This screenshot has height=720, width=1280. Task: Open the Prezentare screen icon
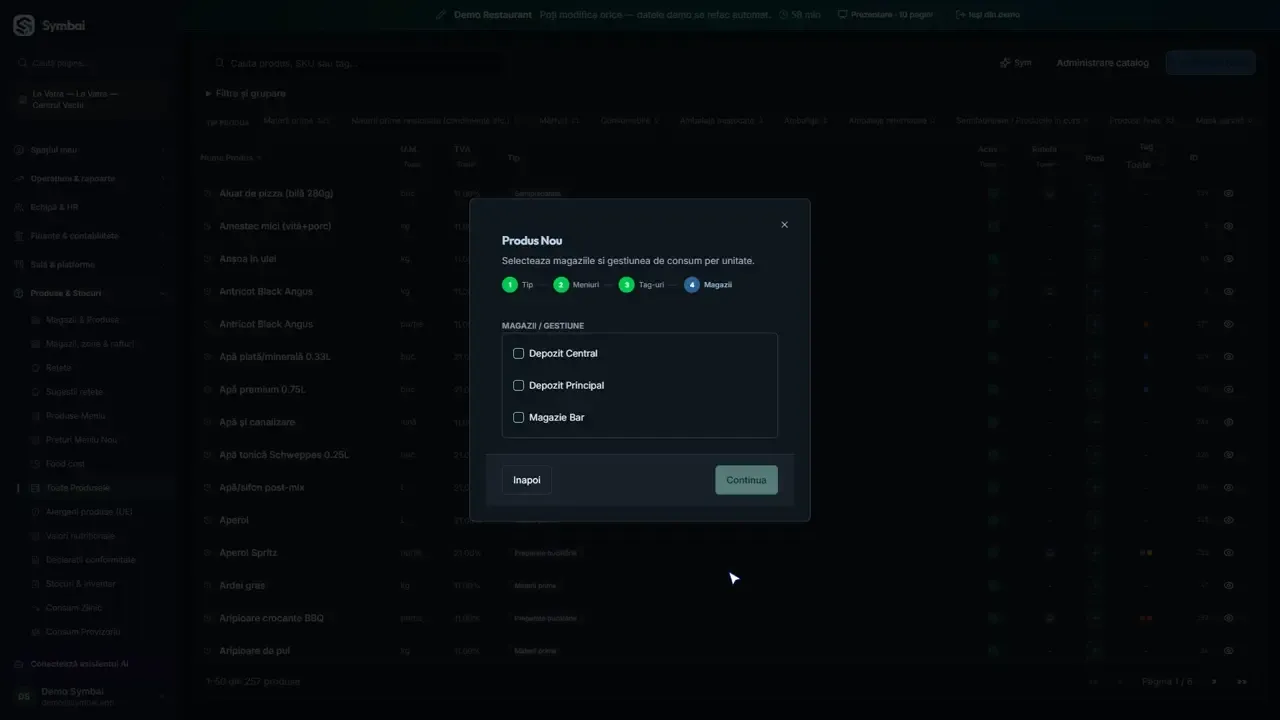coord(843,15)
